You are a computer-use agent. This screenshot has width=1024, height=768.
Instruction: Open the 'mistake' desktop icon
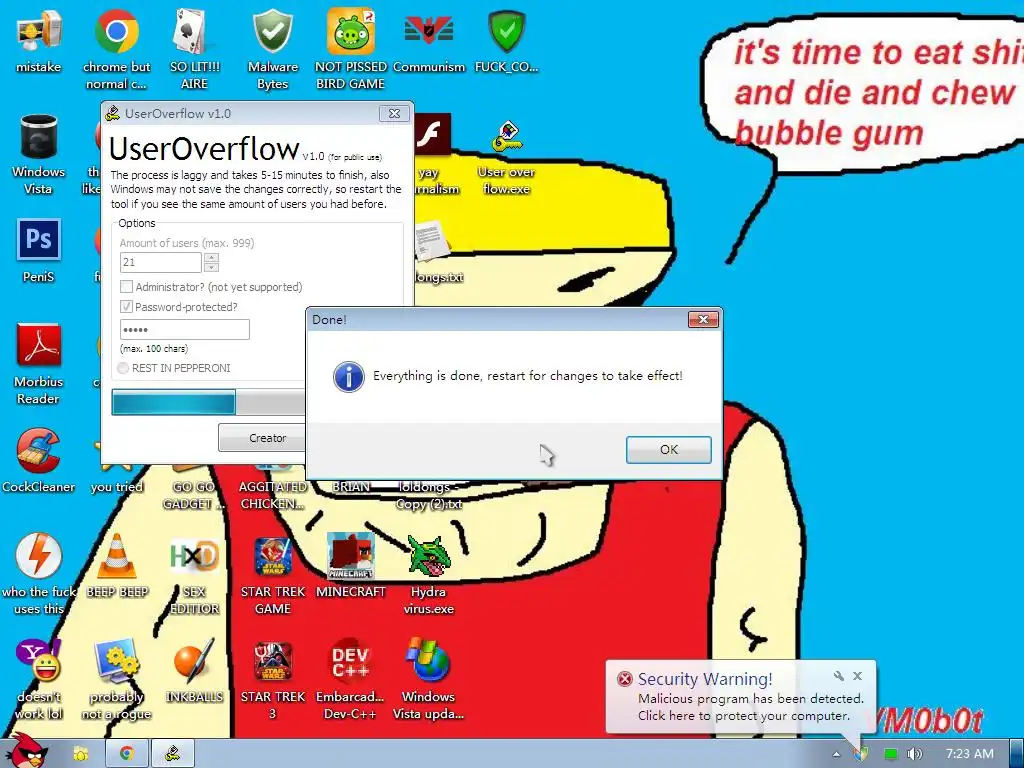click(x=39, y=32)
